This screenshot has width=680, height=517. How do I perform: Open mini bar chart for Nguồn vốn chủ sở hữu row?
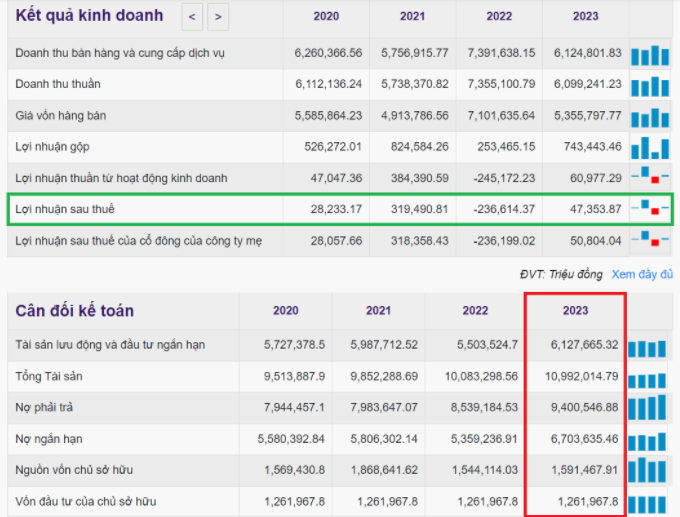(647, 470)
